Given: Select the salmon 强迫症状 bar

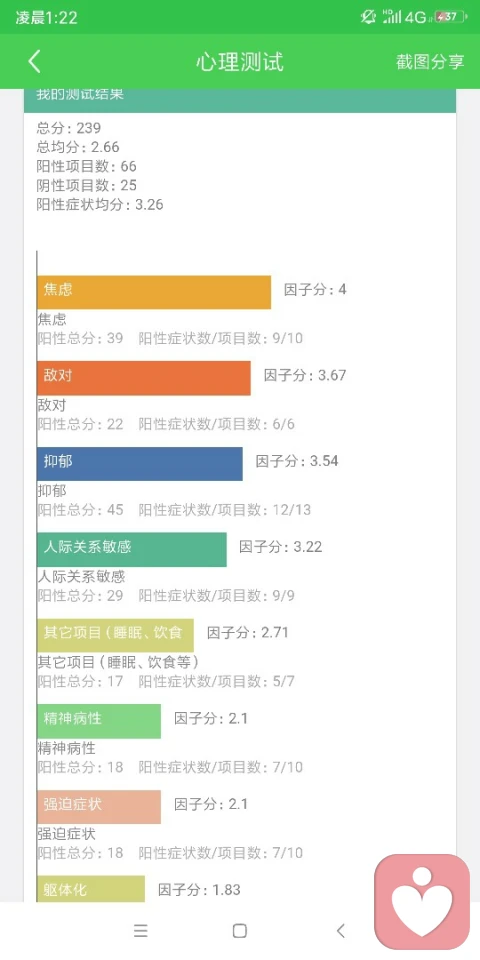Looking at the screenshot, I should pos(99,806).
